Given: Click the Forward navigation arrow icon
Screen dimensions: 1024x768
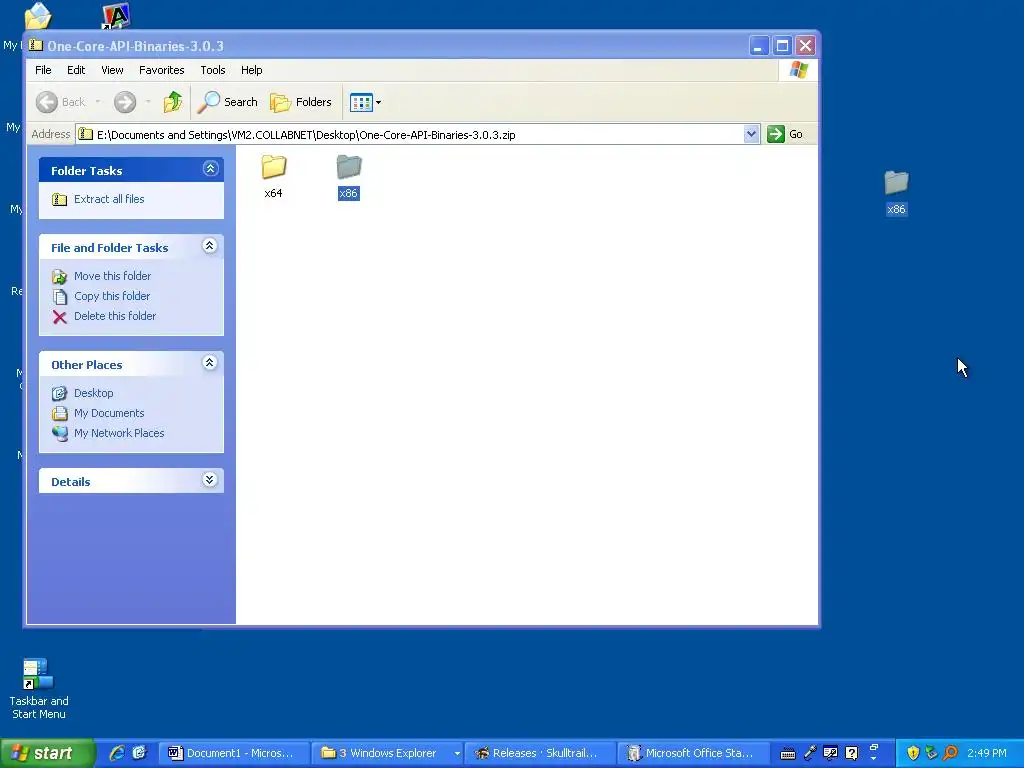Looking at the screenshot, I should coord(125,102).
